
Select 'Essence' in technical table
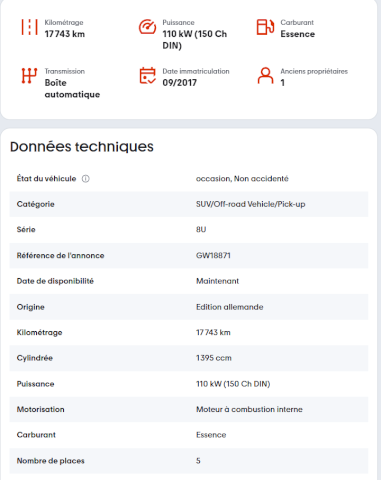(x=211, y=435)
